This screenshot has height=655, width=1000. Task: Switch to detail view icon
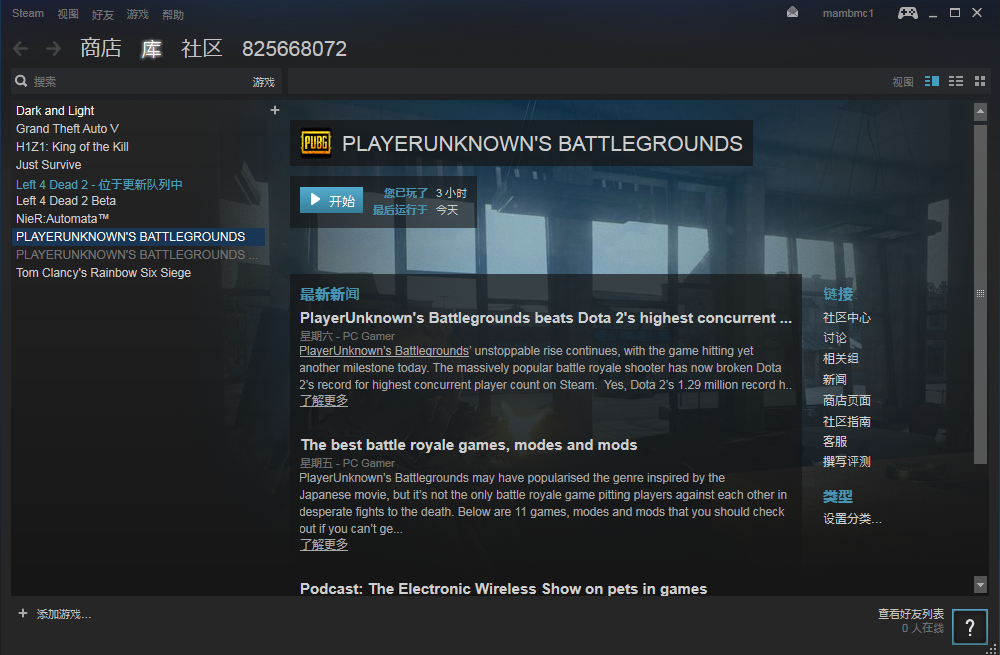(x=932, y=81)
